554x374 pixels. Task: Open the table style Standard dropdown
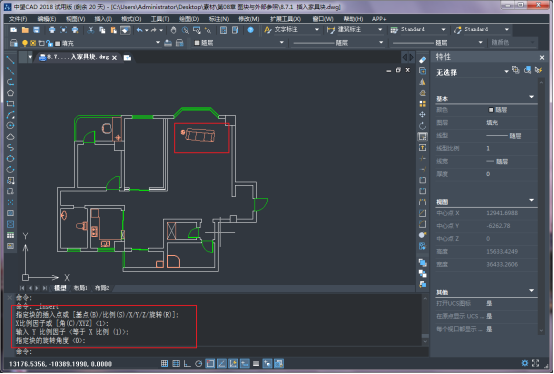[443, 30]
